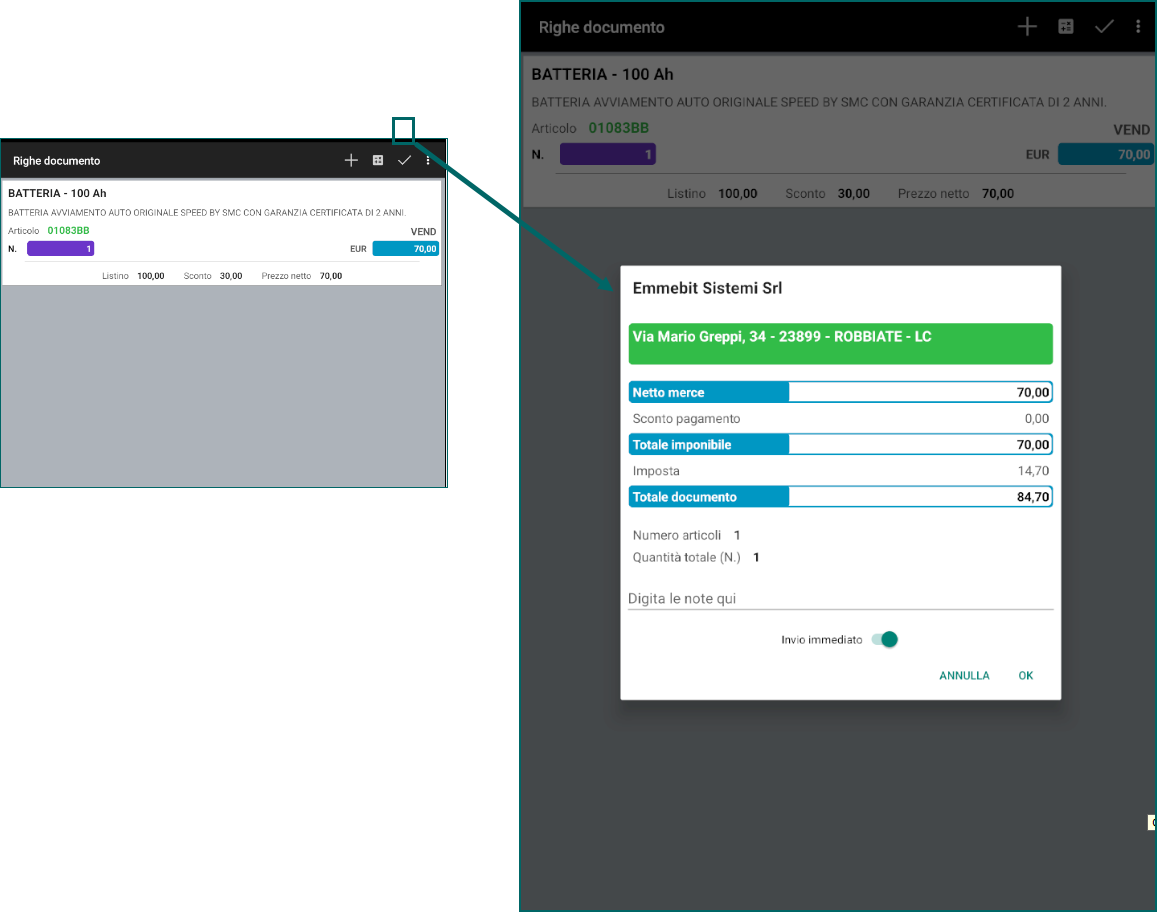Click the Righe documento title in the small window
The image size is (1157, 912).
(56, 160)
